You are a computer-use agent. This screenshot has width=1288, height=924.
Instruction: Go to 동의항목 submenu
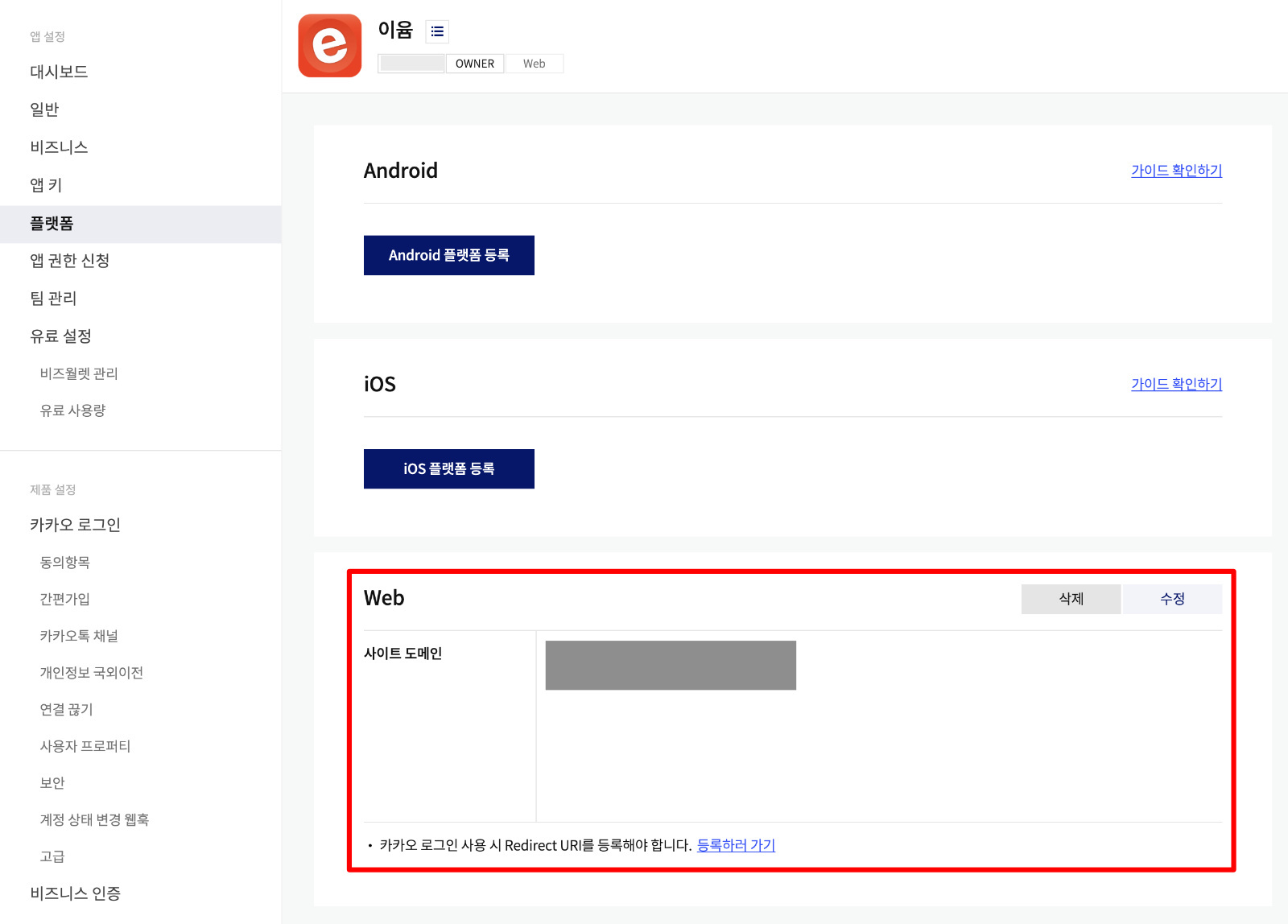[65, 563]
